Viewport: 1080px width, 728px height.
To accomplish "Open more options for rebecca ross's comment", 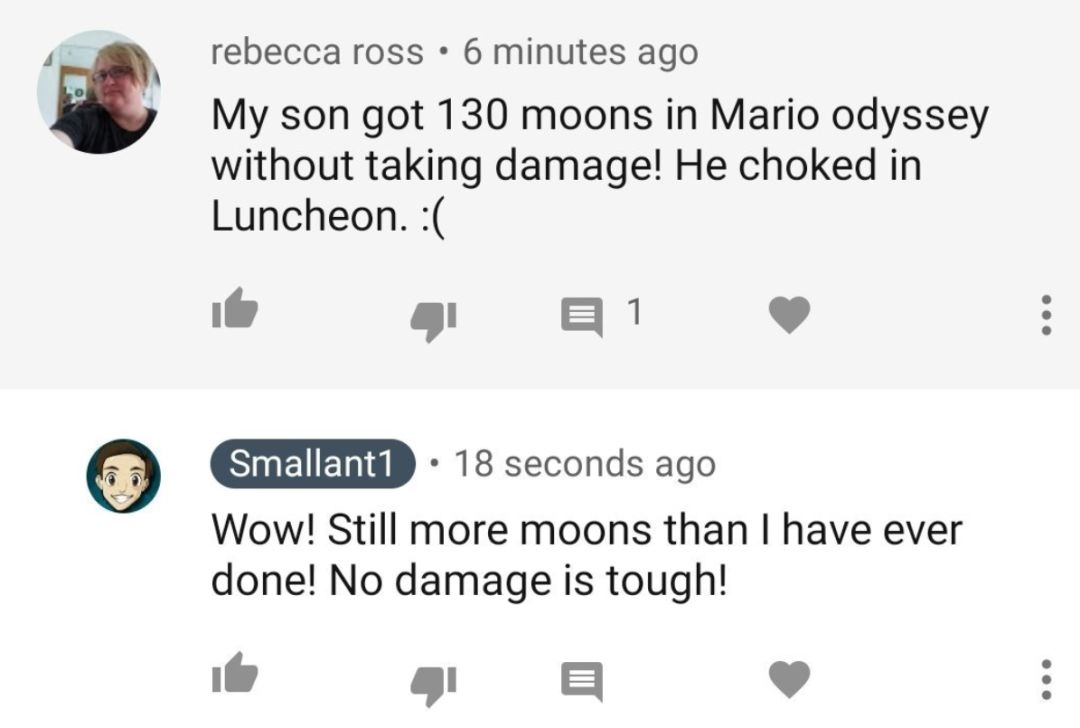I will 1046,317.
